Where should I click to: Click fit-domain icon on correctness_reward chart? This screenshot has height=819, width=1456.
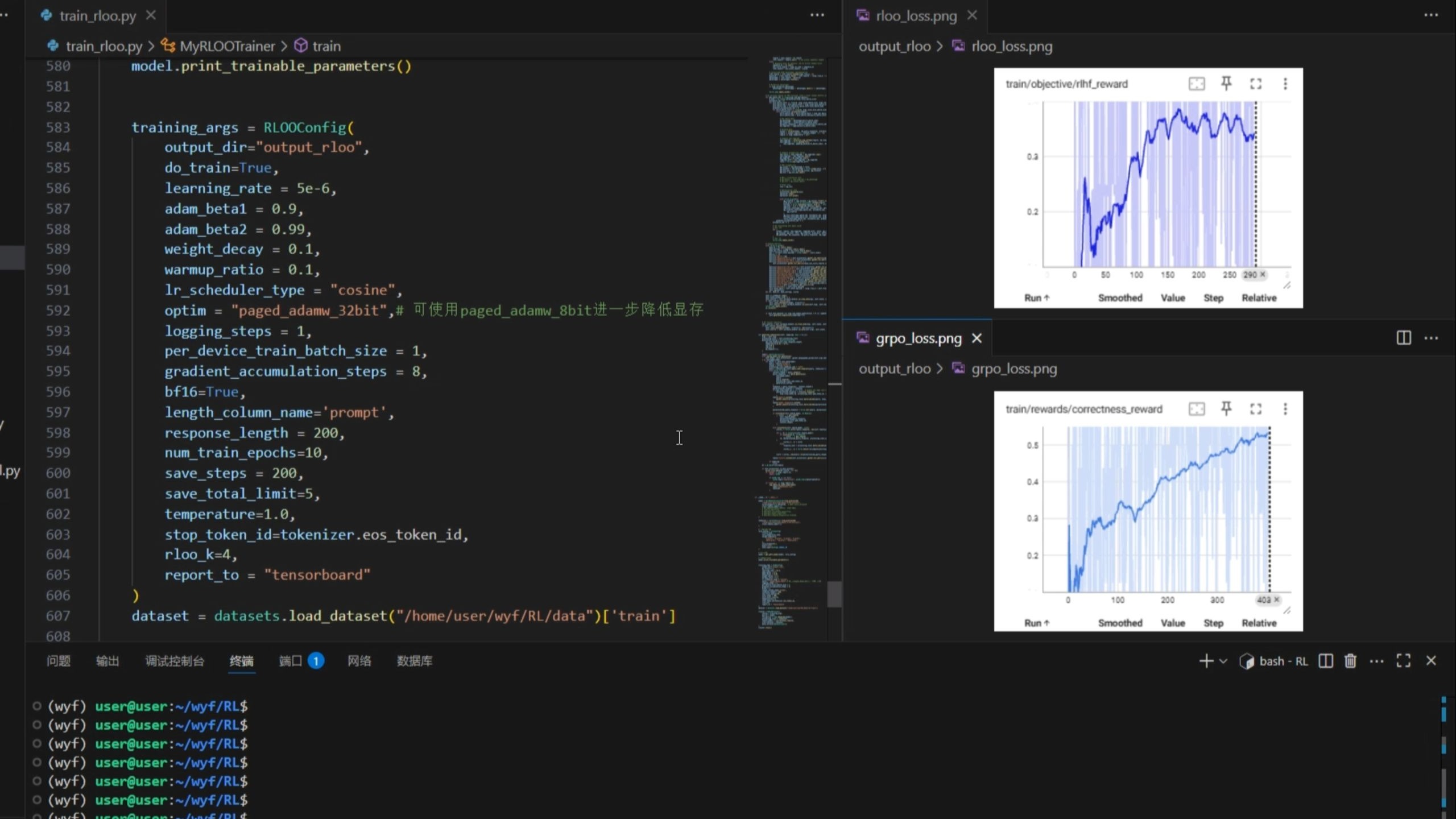1197,409
